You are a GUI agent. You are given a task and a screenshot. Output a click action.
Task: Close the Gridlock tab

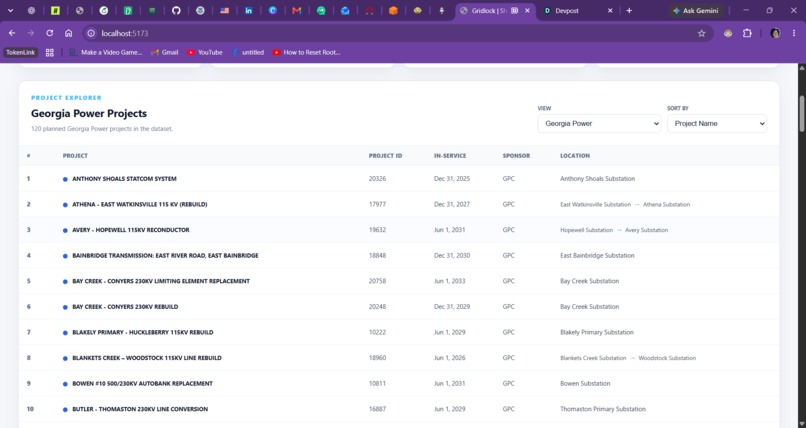pos(527,10)
